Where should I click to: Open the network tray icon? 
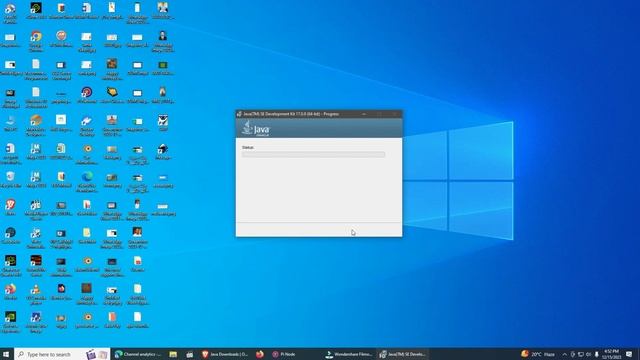[x=581, y=354]
